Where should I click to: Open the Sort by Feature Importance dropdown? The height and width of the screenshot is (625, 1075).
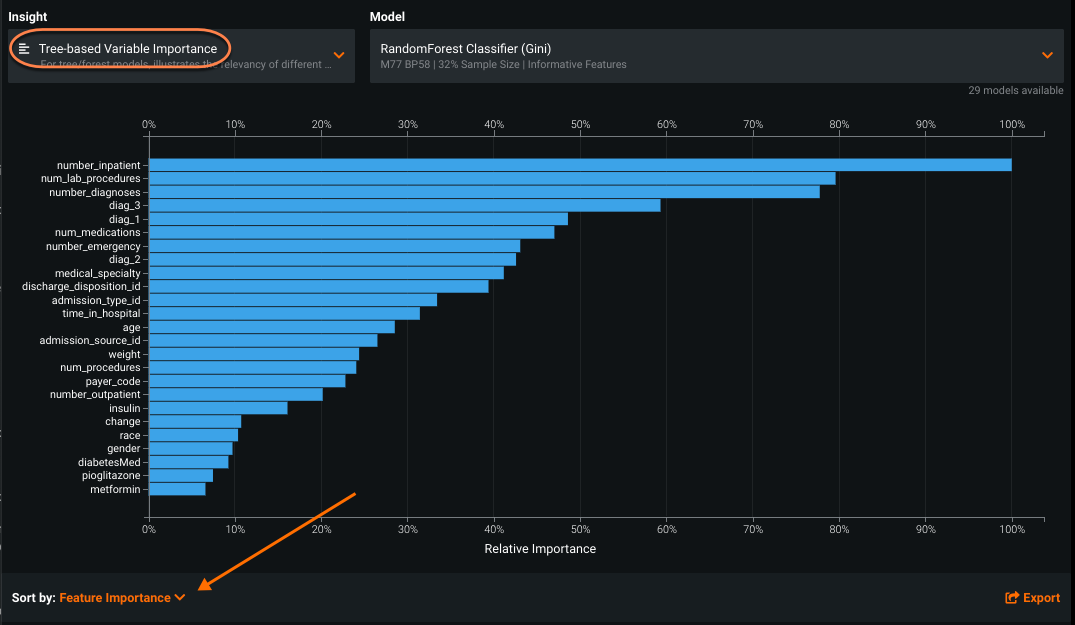[122, 598]
